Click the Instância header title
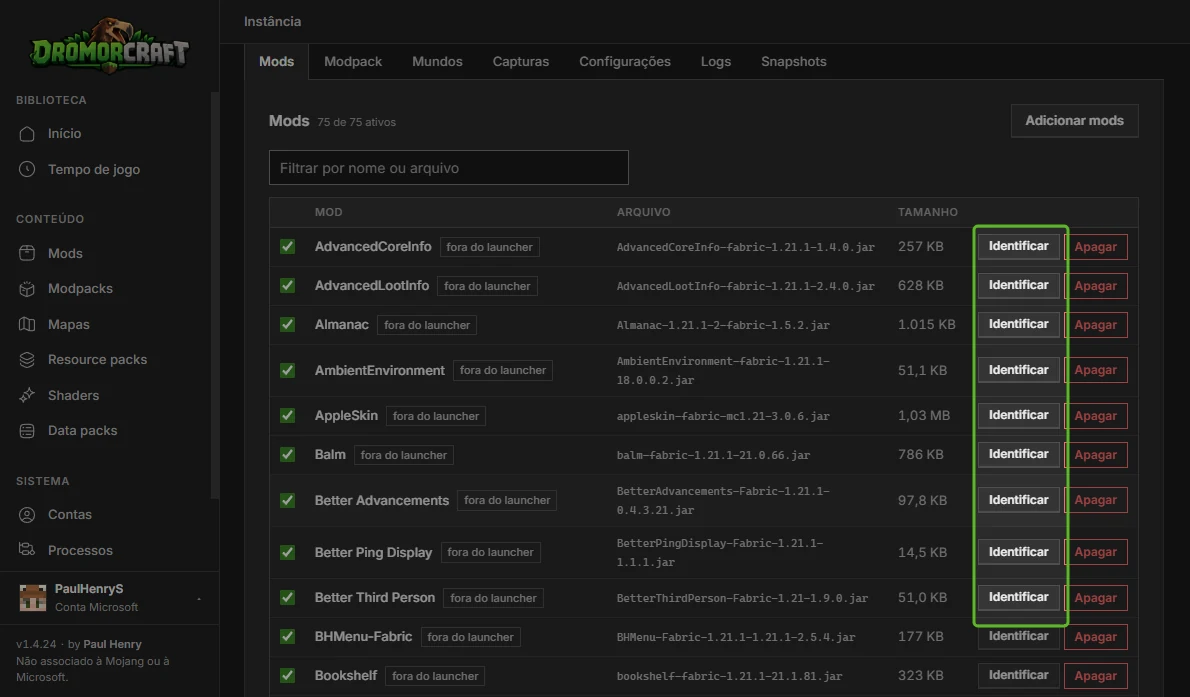 tap(272, 22)
